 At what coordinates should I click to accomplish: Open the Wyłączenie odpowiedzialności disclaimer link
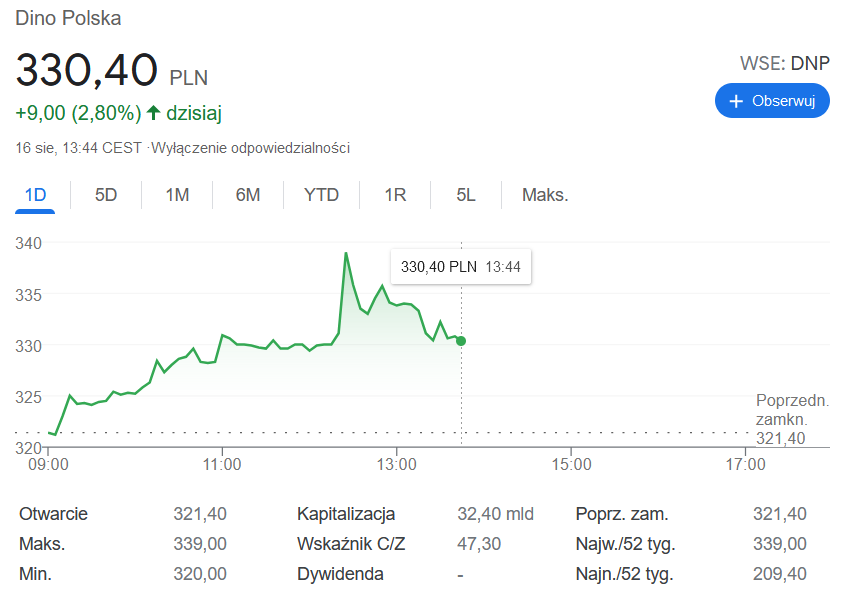250,148
